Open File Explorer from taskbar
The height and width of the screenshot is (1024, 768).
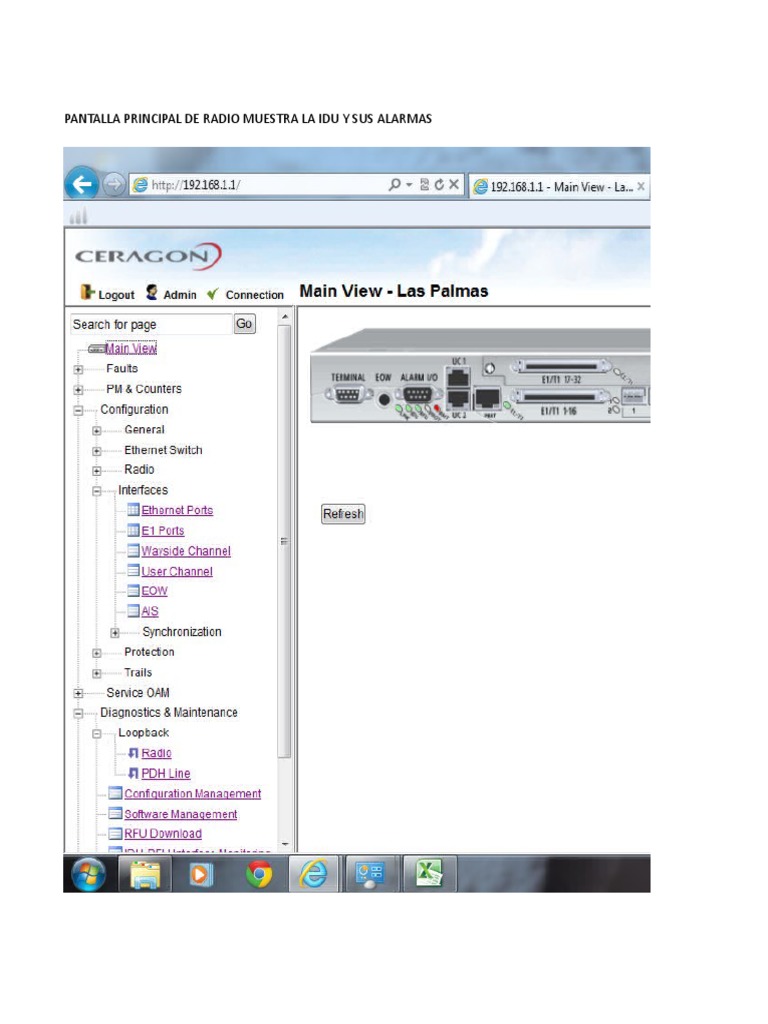[x=145, y=874]
